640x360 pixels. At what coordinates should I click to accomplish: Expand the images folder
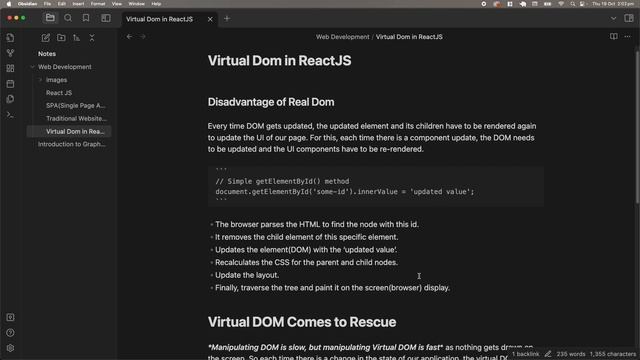(56, 80)
